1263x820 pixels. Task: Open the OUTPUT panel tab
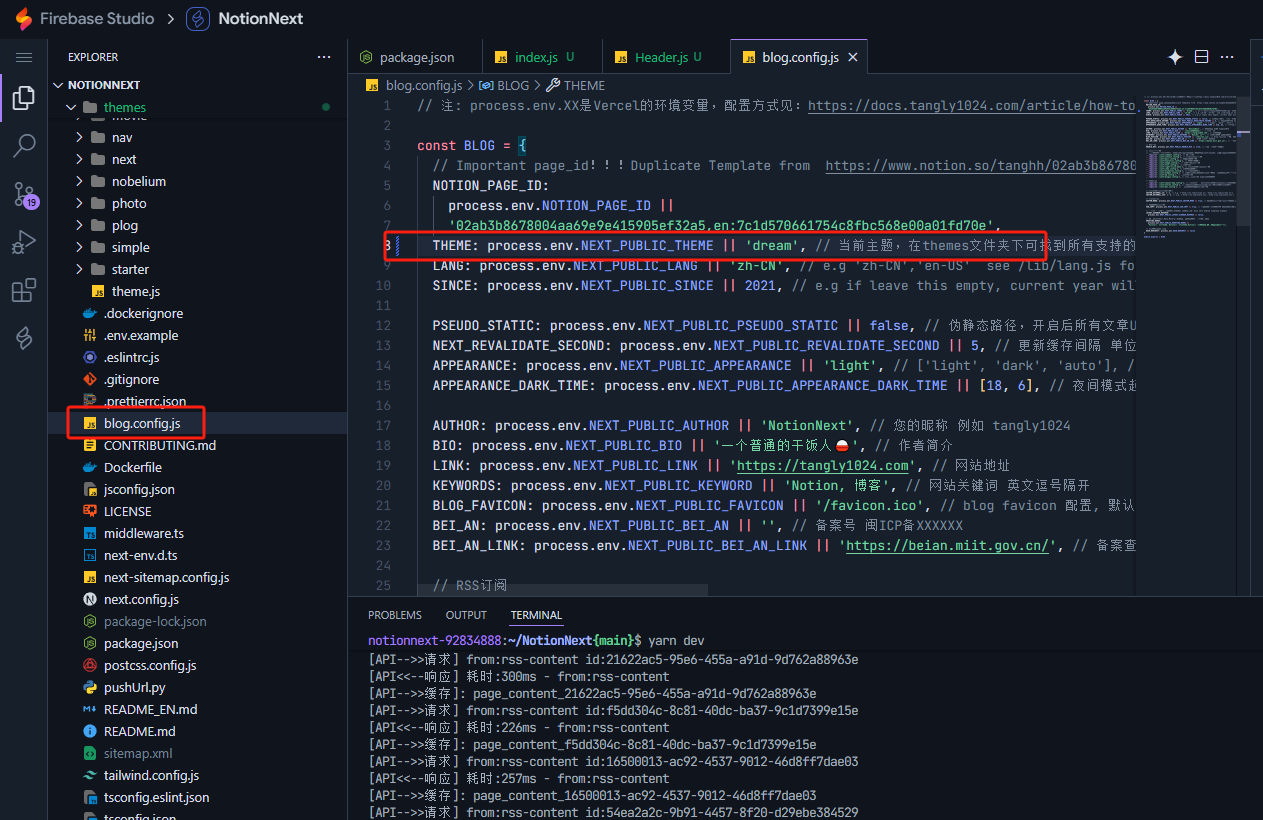(x=466, y=615)
